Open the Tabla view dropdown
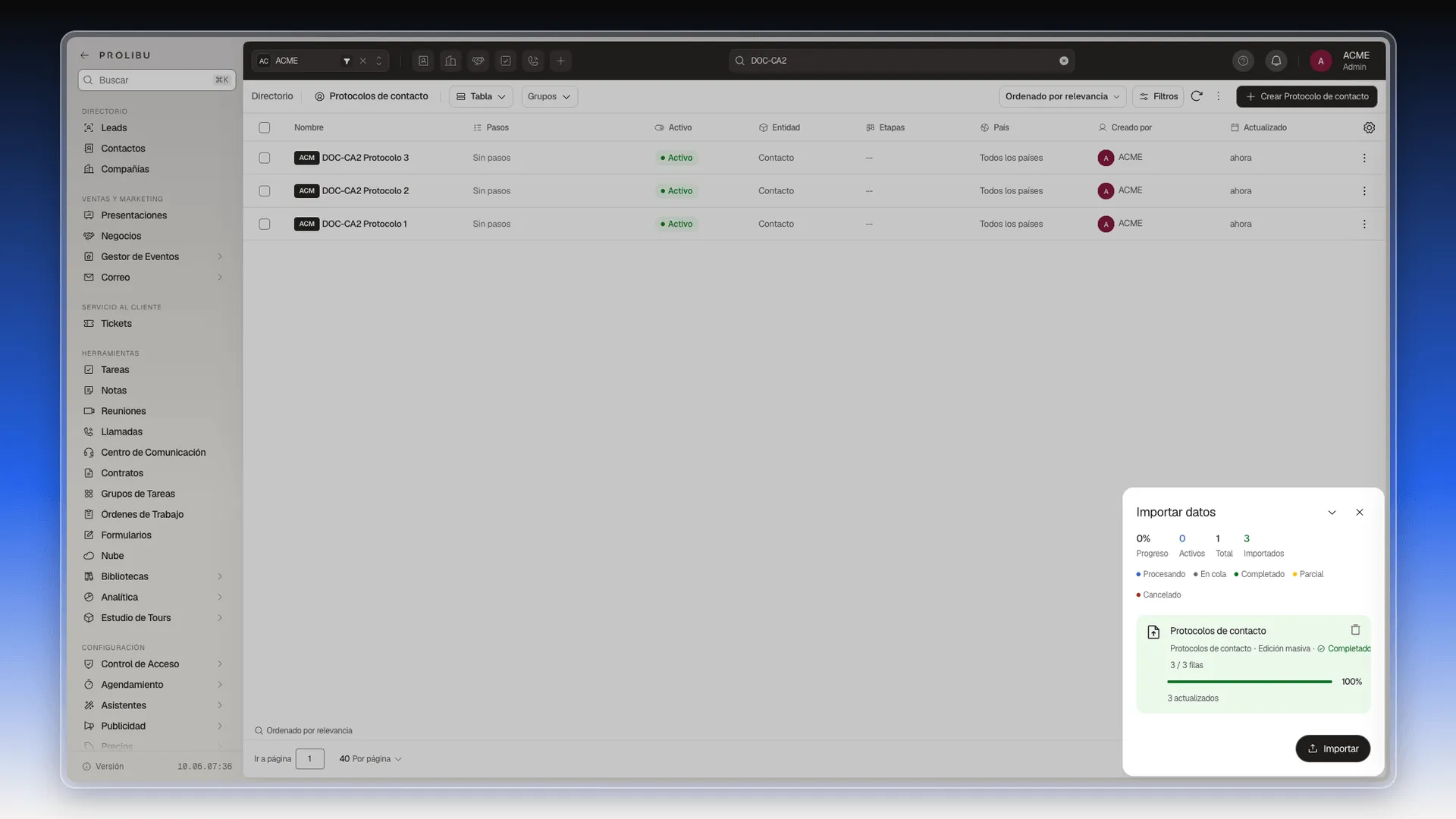 click(x=481, y=96)
